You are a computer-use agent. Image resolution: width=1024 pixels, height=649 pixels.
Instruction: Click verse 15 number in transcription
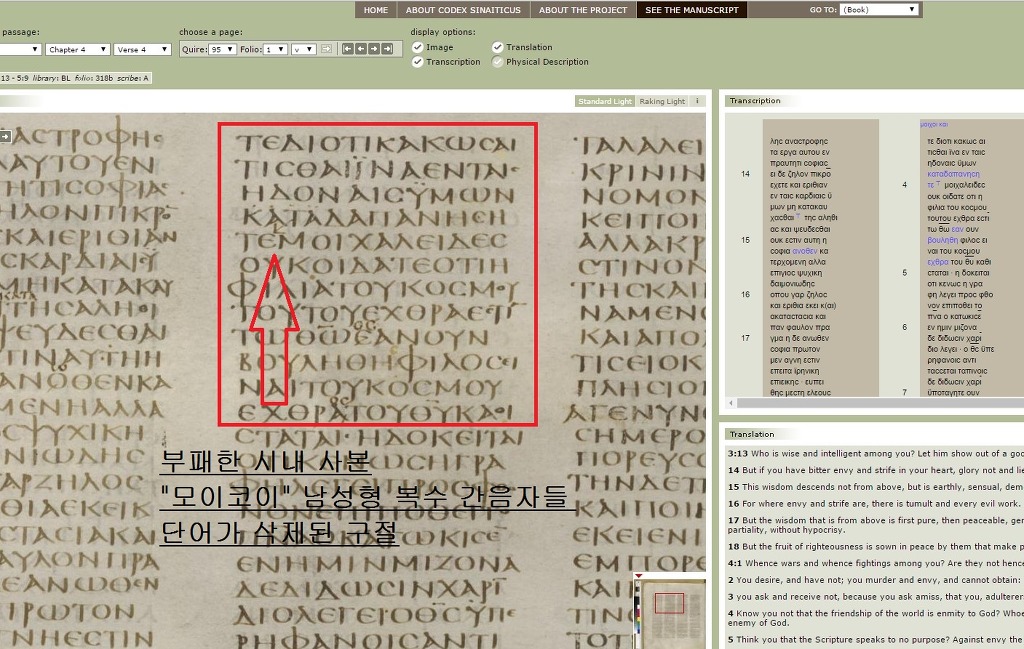pyautogui.click(x=745, y=240)
